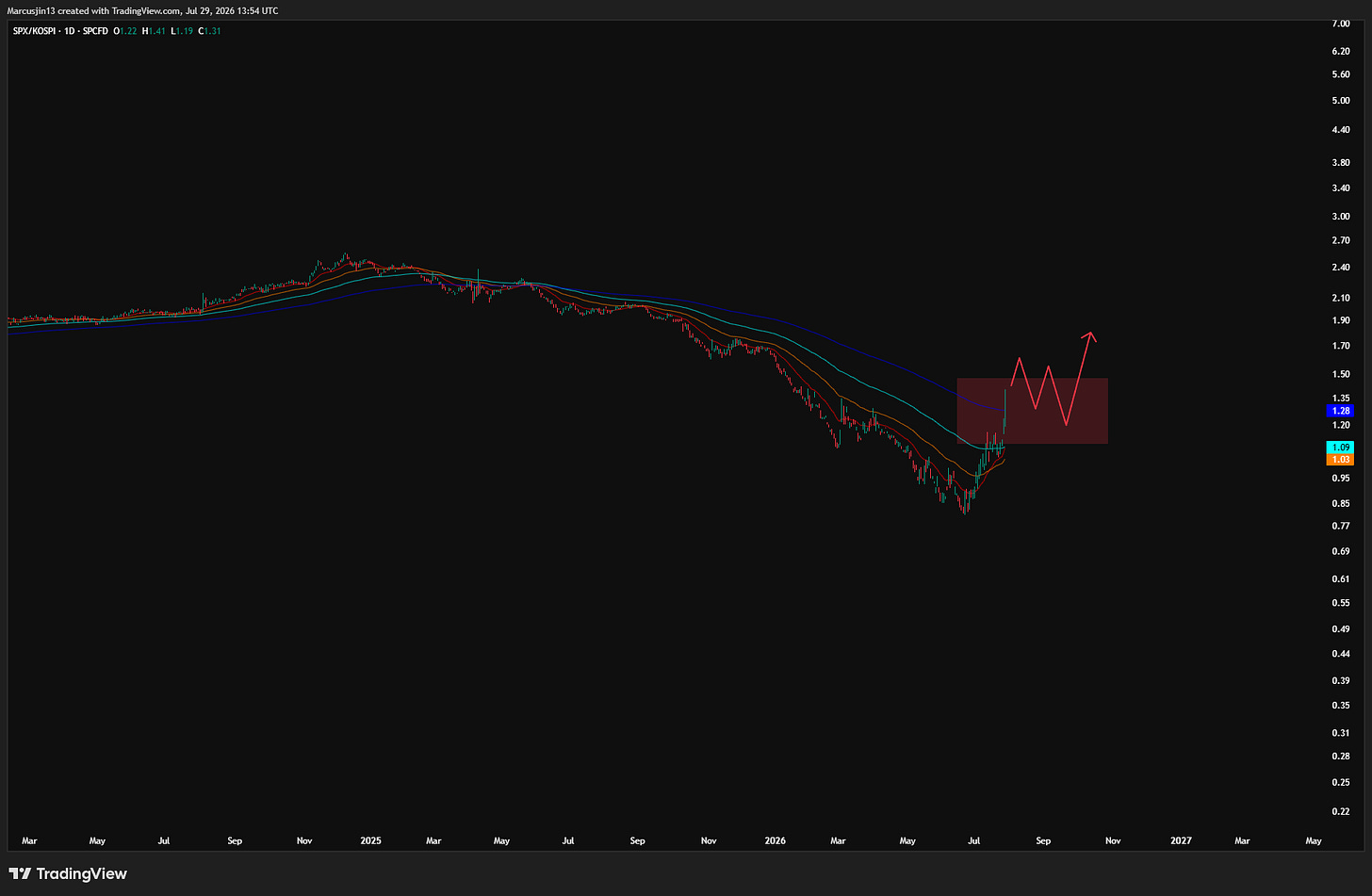Select the red shaded rectangle drawing on the chart

coord(1032,411)
